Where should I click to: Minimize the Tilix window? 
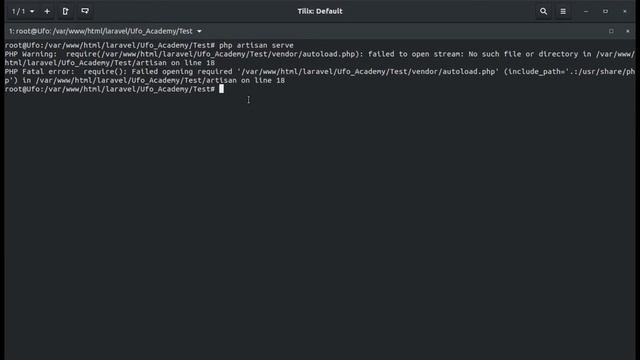586,11
